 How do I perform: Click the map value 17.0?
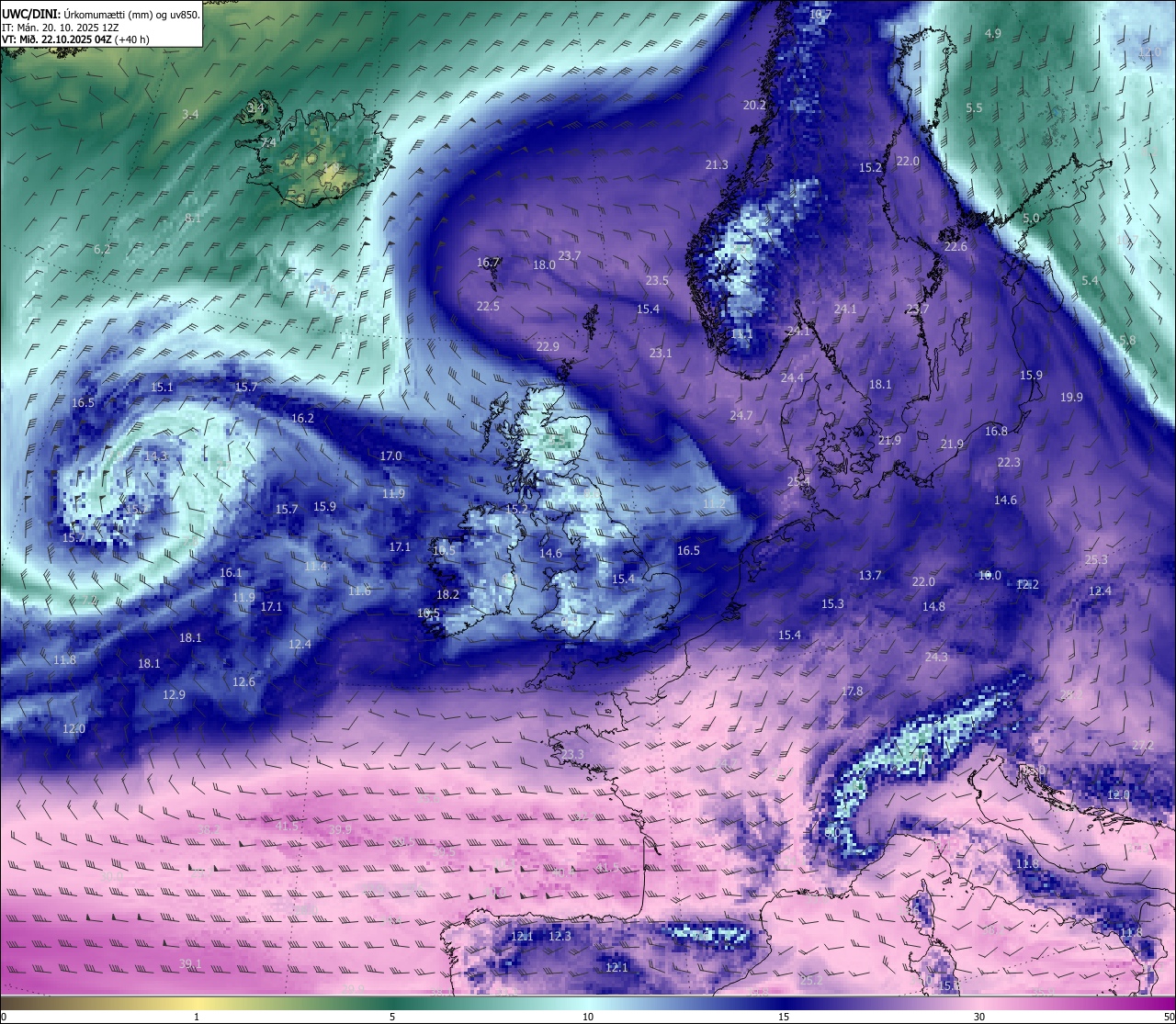click(390, 456)
